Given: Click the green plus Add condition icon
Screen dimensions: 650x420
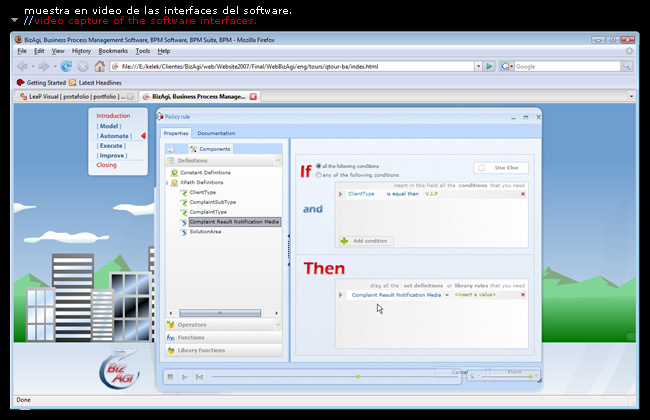Looking at the screenshot, I should click(345, 241).
